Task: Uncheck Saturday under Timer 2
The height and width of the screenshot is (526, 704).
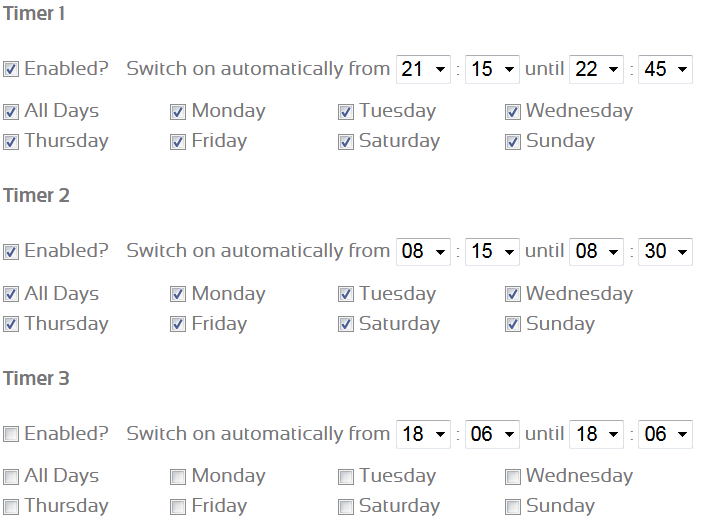Action: (346, 324)
